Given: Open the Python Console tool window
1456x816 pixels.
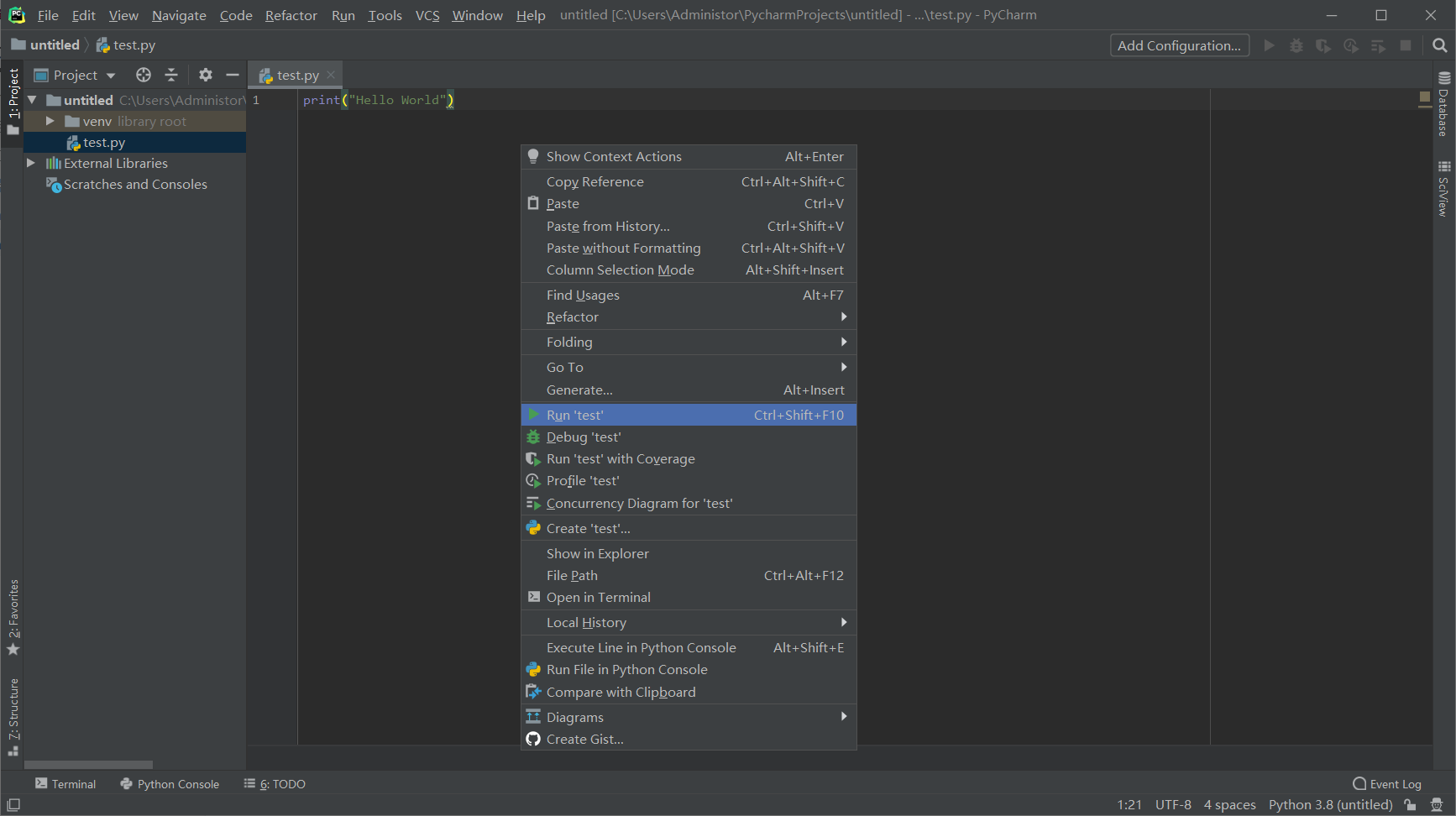Looking at the screenshot, I should tap(170, 784).
